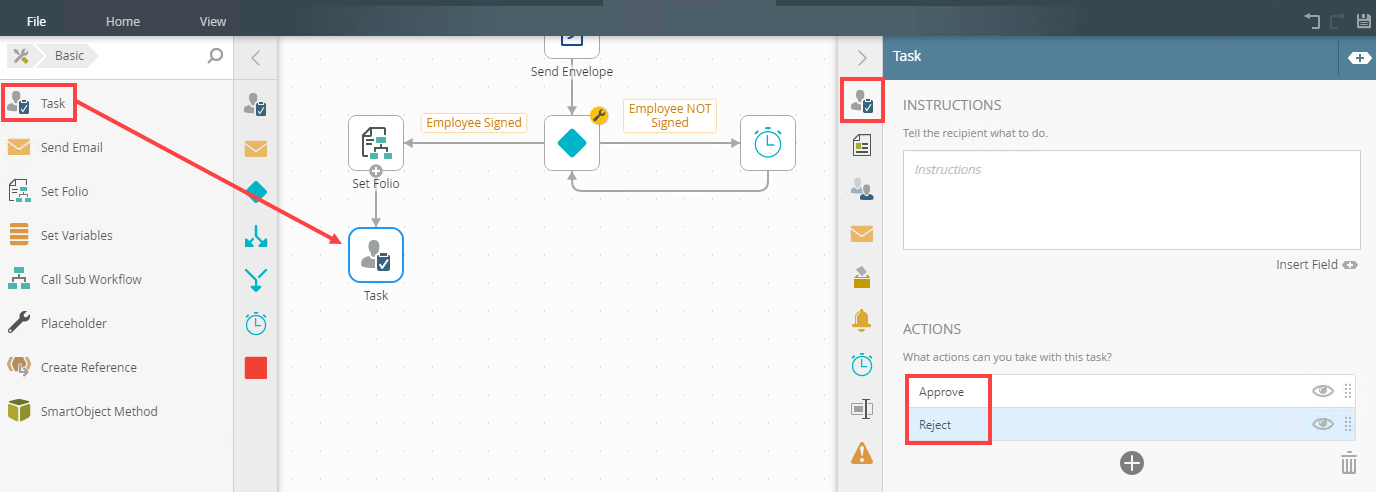The width and height of the screenshot is (1376, 492).
Task: Toggle visibility of the Reject action
Action: (1323, 424)
